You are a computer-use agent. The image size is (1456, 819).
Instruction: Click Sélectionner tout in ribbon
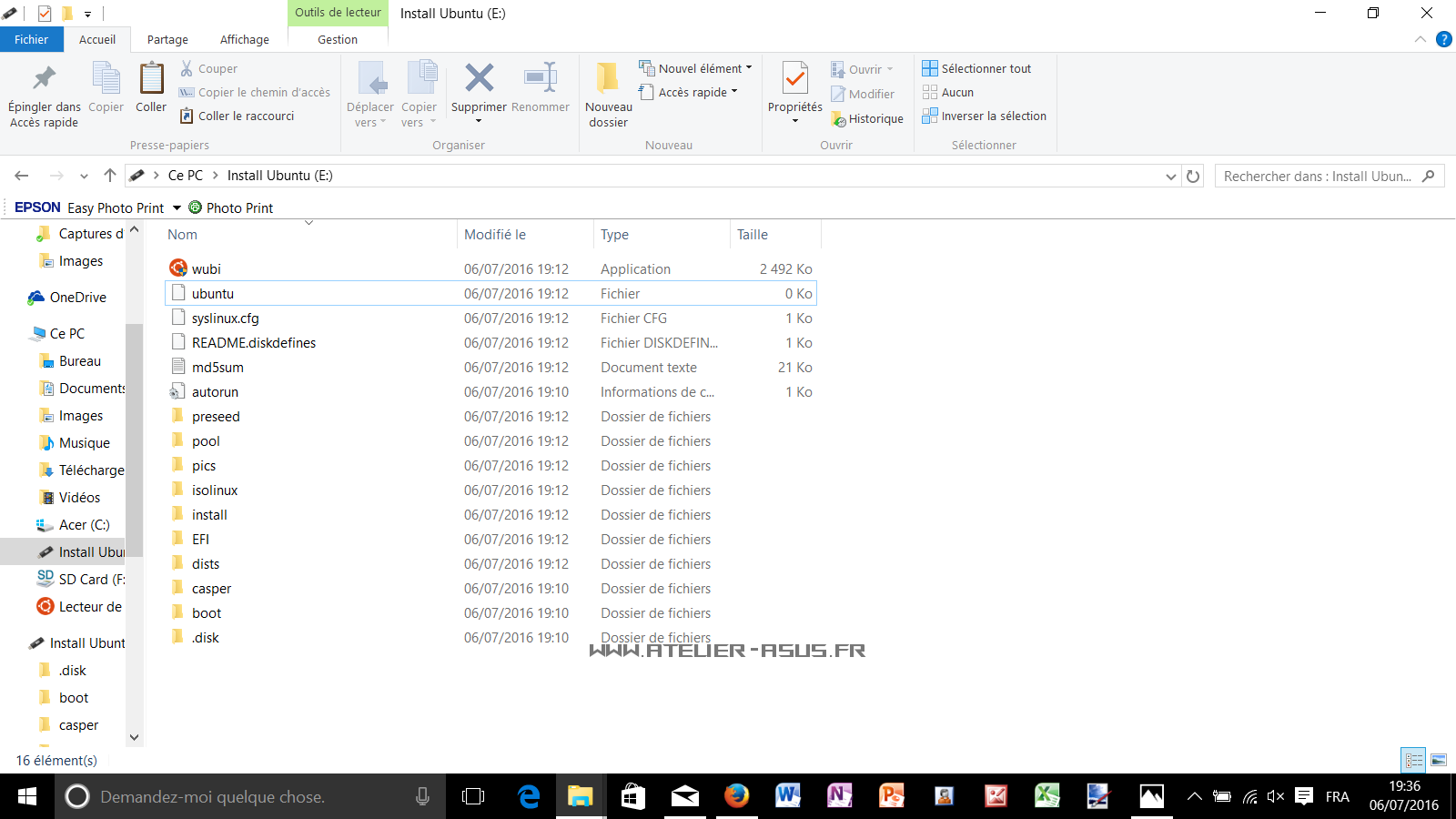coord(976,68)
